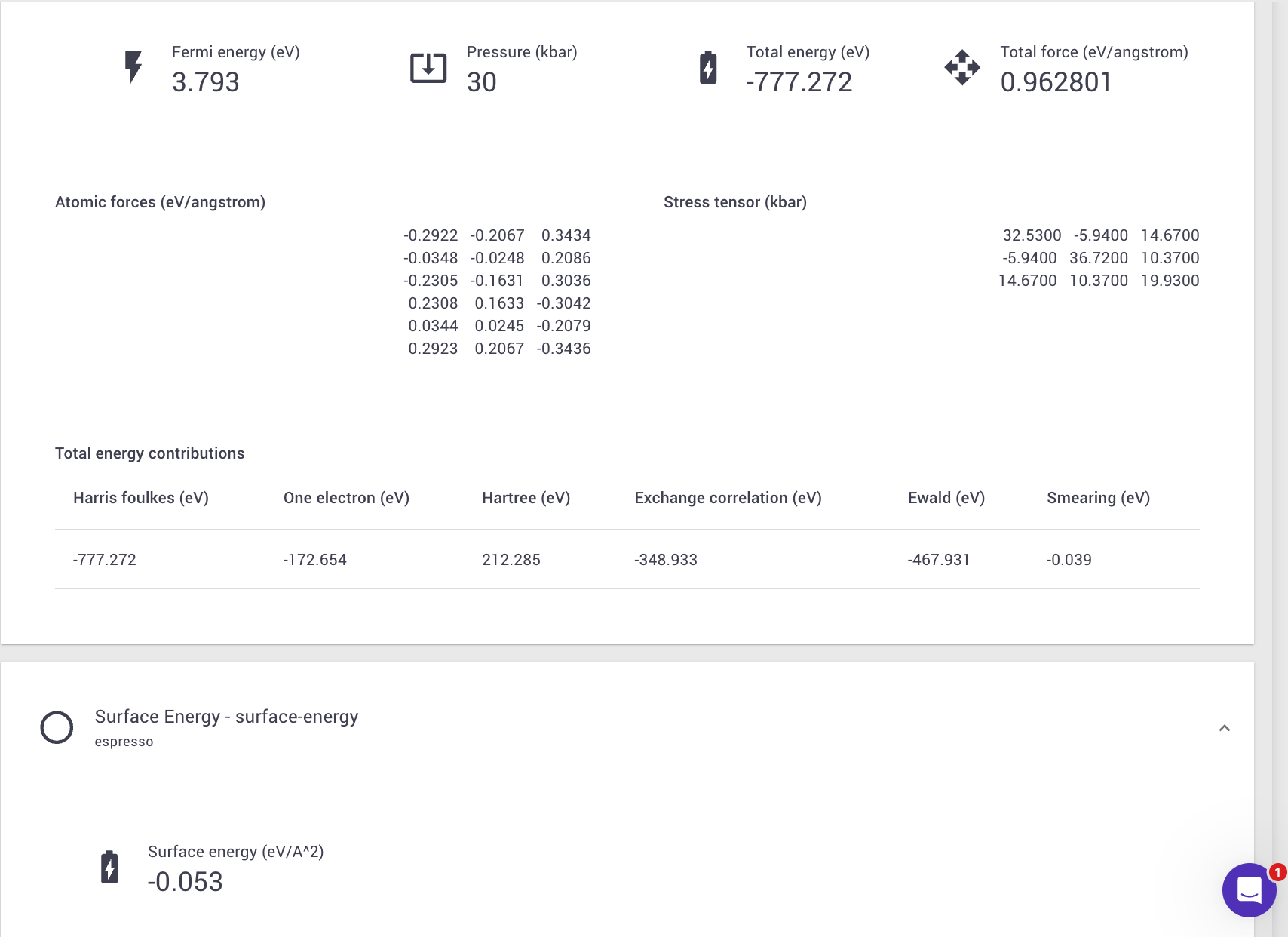Click the Fermi energy (eV) label
This screenshot has height=937, width=1288.
(x=236, y=52)
